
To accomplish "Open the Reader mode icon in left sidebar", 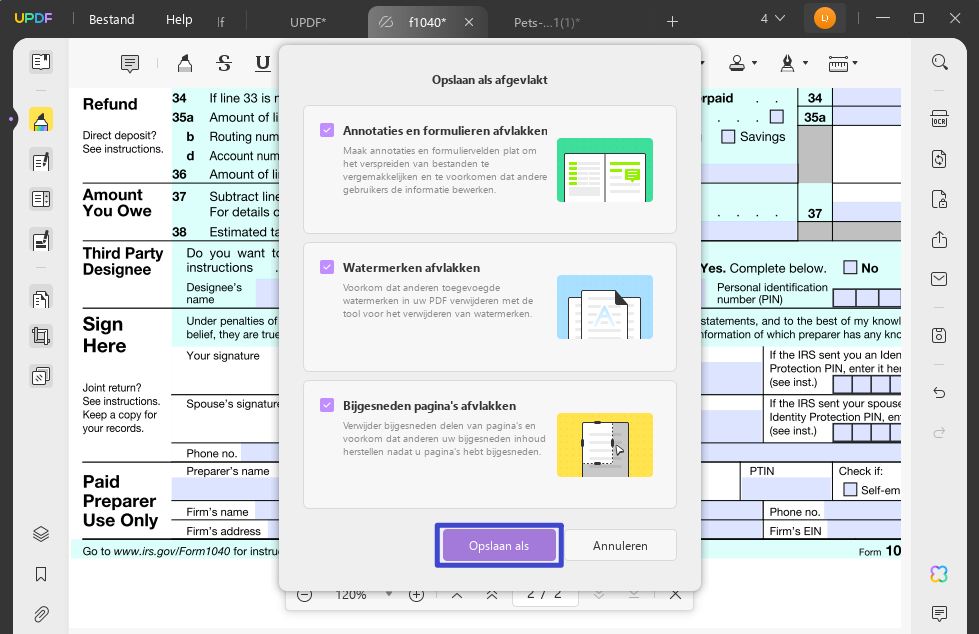I will 41,62.
